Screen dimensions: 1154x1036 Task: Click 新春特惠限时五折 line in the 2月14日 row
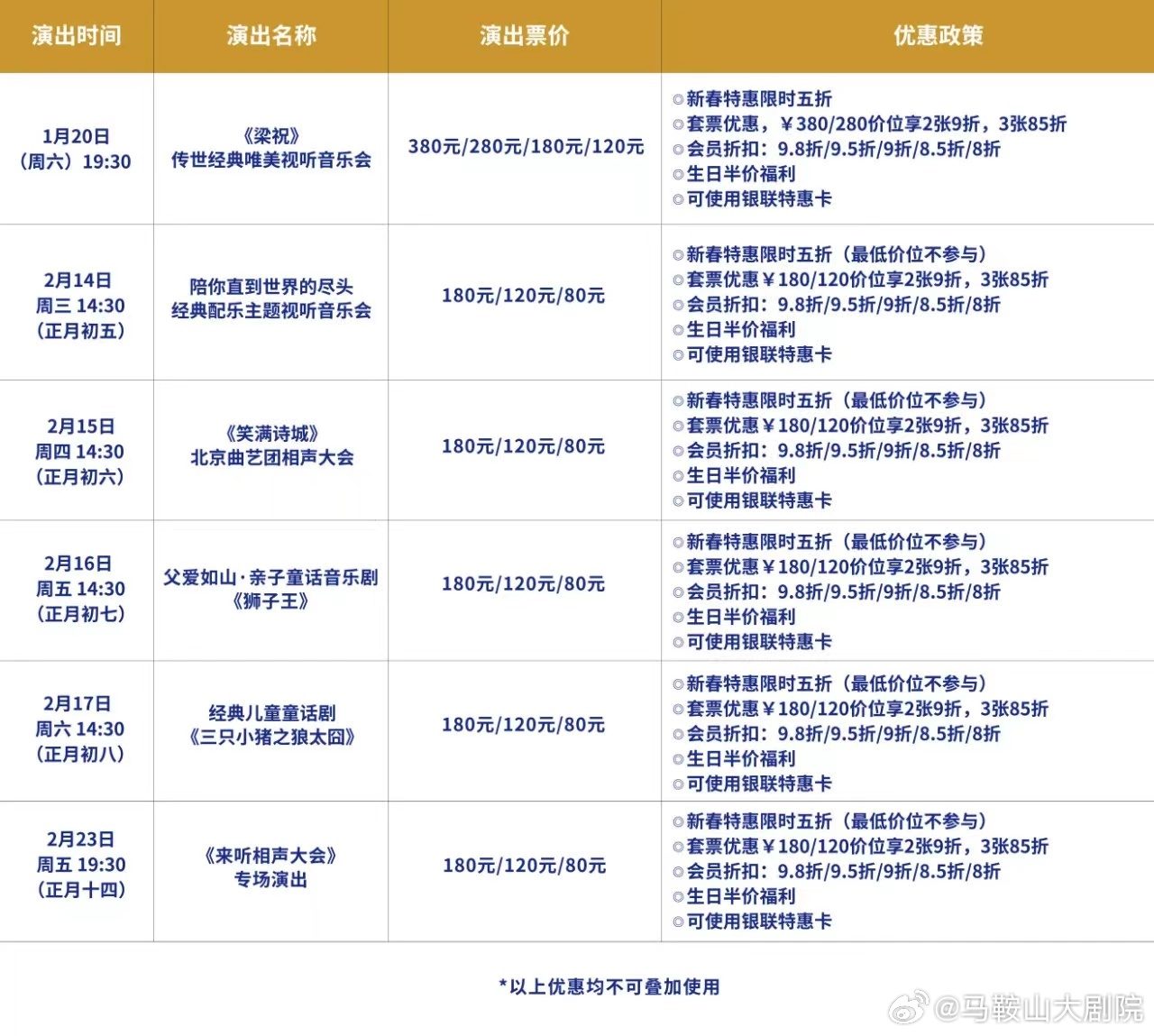(830, 254)
